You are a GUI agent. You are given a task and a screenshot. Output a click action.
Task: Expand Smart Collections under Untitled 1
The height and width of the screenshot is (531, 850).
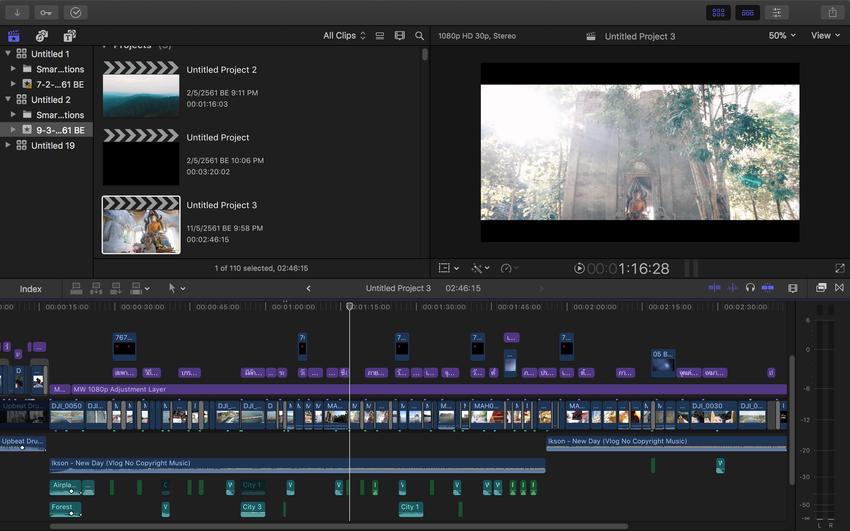(13, 69)
